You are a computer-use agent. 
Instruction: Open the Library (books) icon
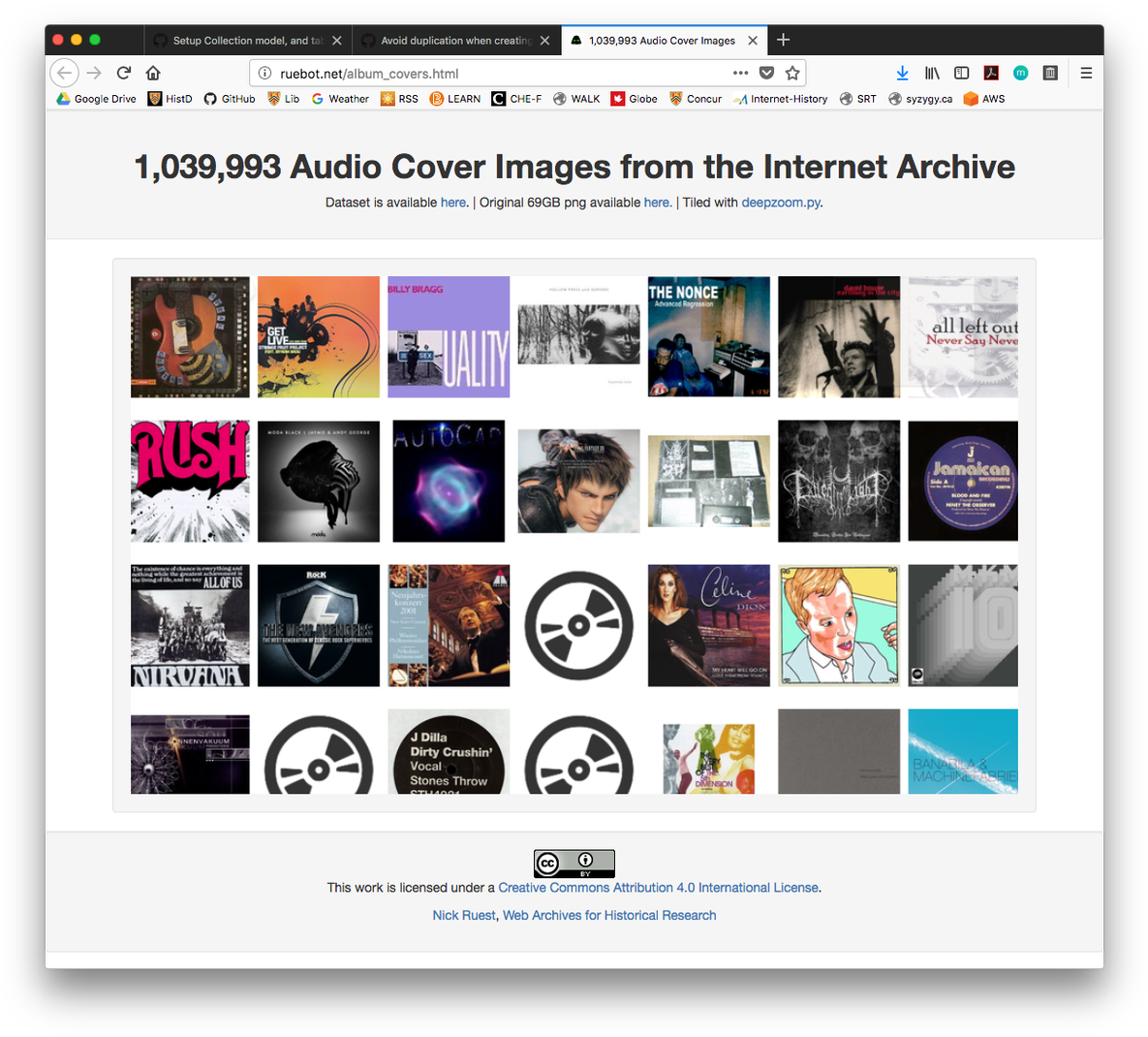point(932,73)
